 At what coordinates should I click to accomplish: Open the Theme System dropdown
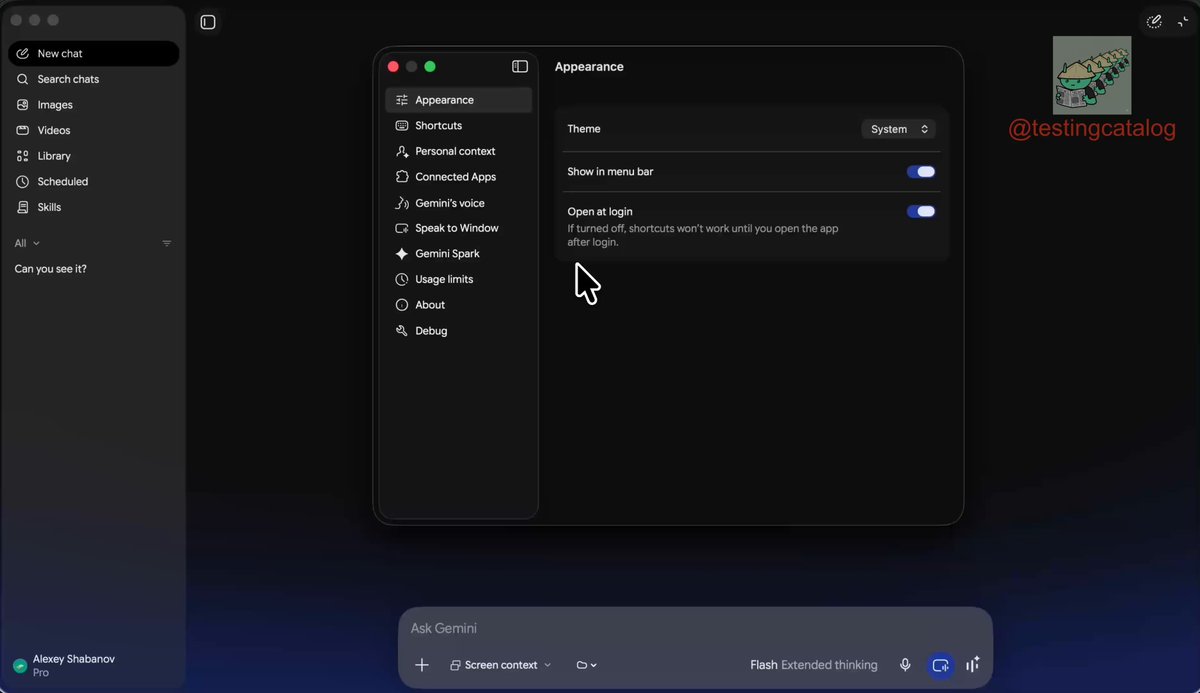click(x=898, y=129)
